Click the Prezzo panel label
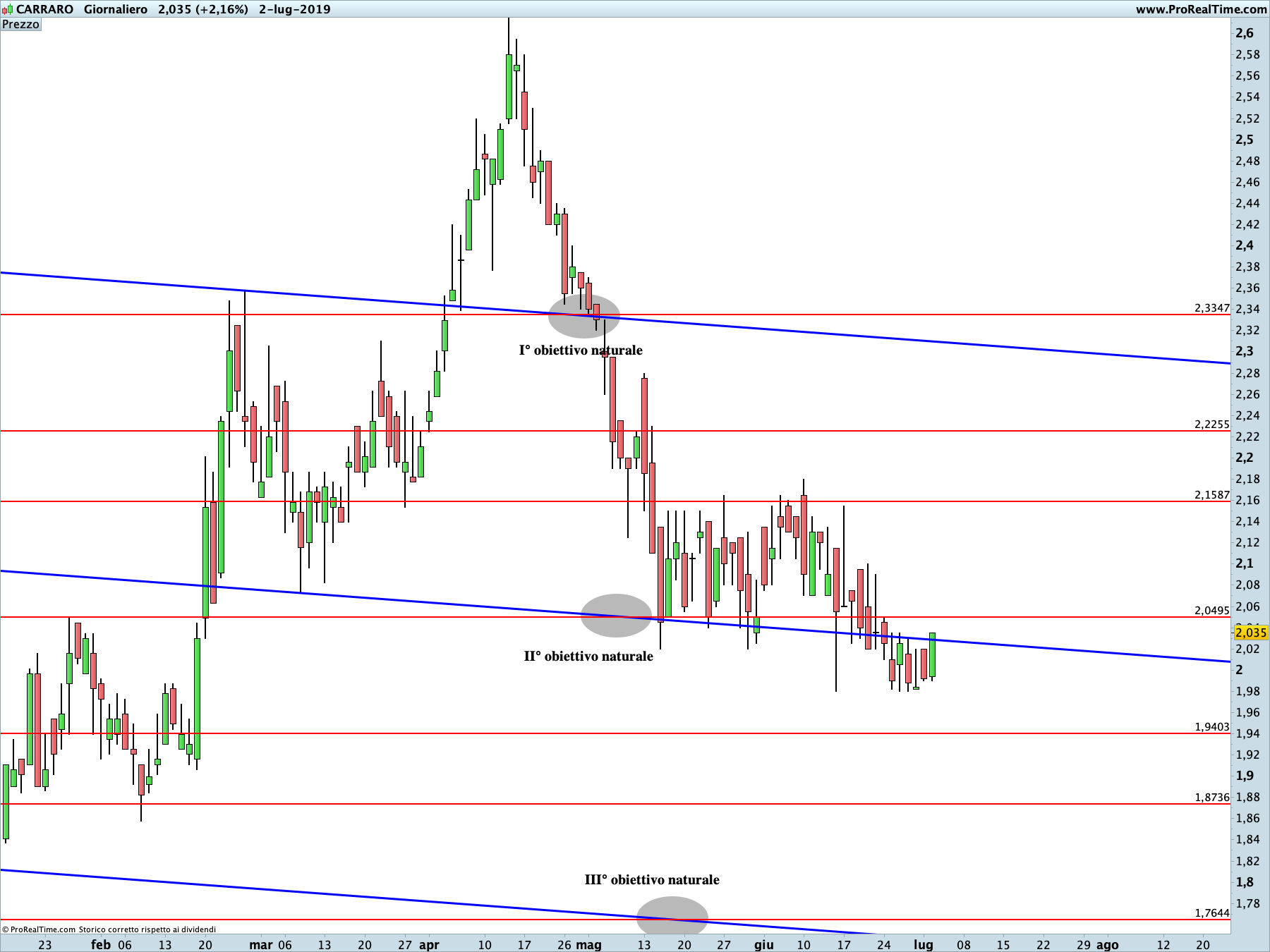Screen dimensions: 1270x952 tap(20, 25)
